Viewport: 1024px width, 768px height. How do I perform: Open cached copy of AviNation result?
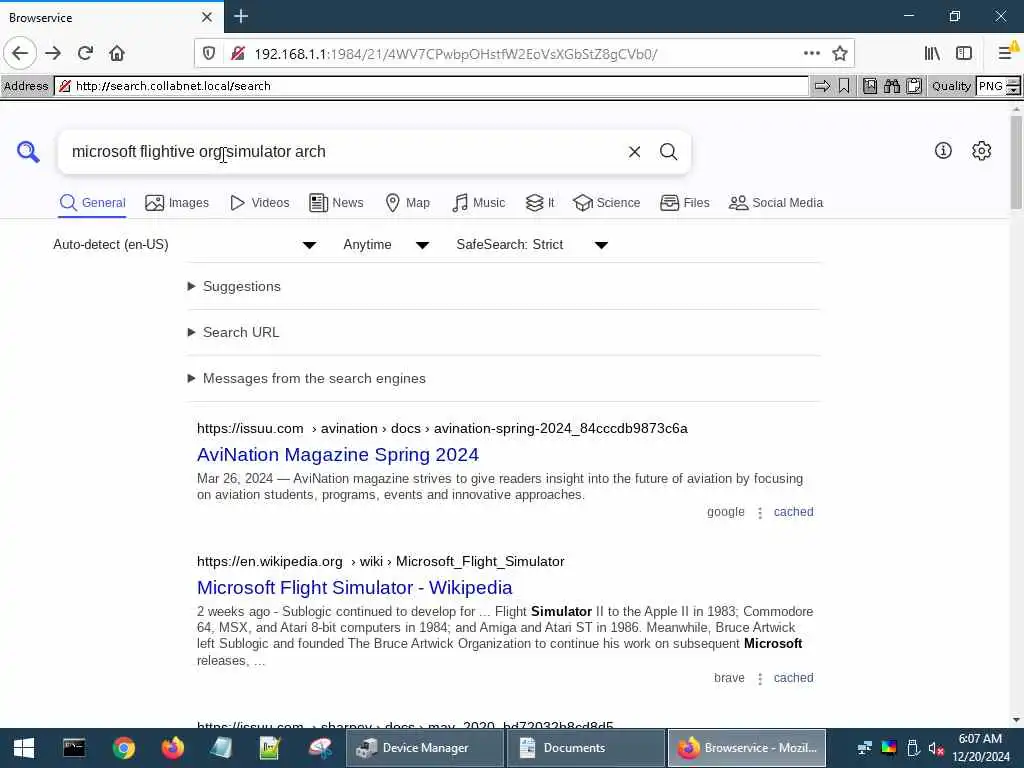point(793,512)
